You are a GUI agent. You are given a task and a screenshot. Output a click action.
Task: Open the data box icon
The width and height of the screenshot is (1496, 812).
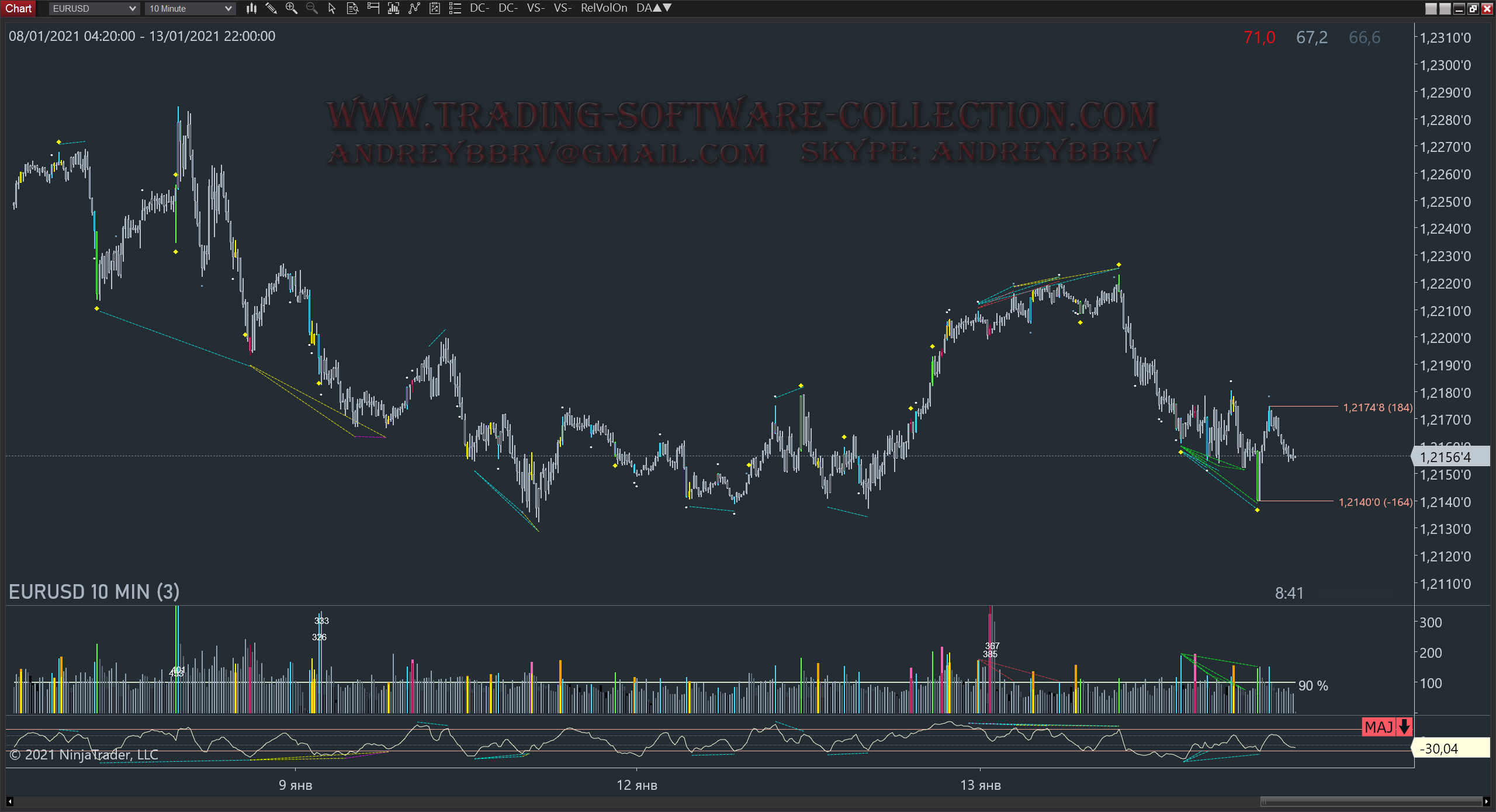(x=352, y=8)
